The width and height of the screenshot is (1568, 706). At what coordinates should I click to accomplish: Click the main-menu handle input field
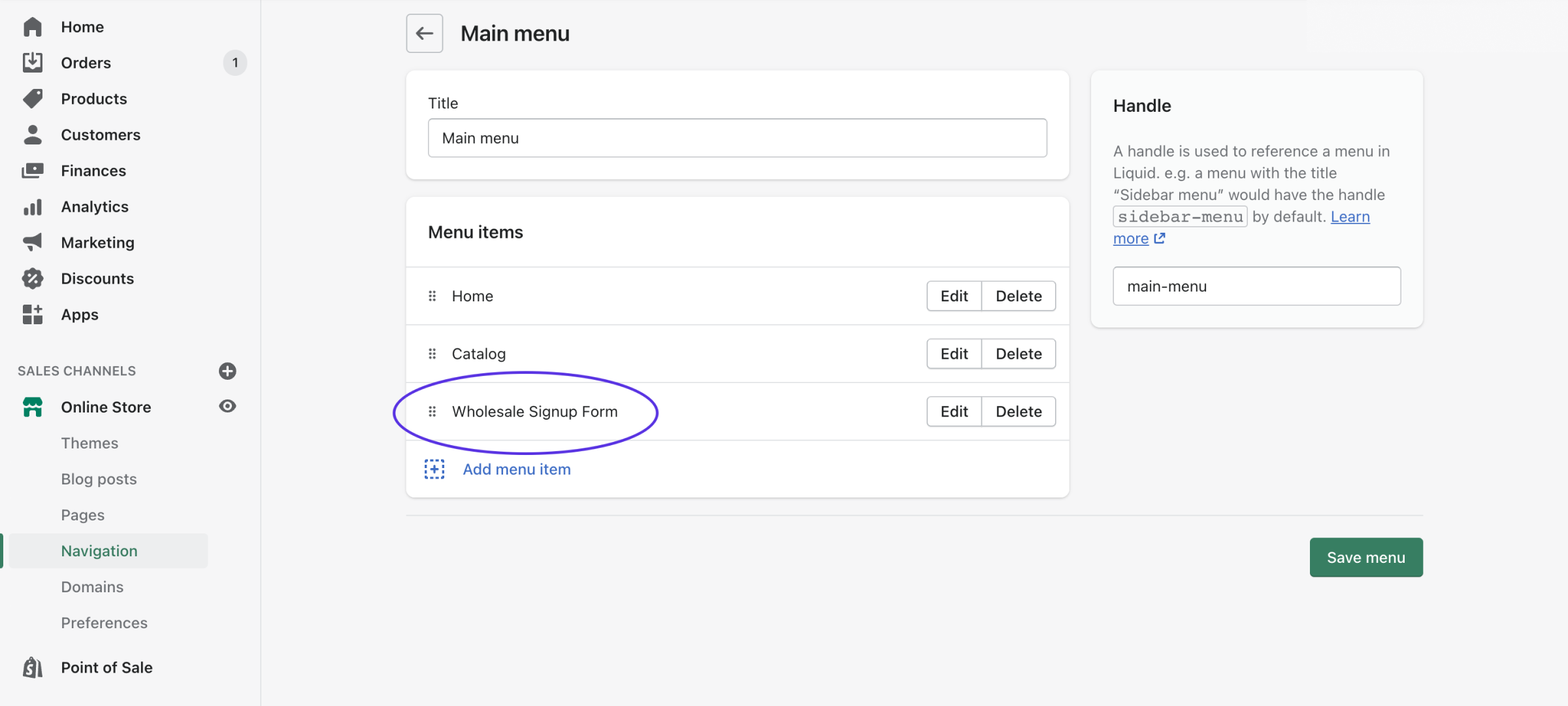1256,286
